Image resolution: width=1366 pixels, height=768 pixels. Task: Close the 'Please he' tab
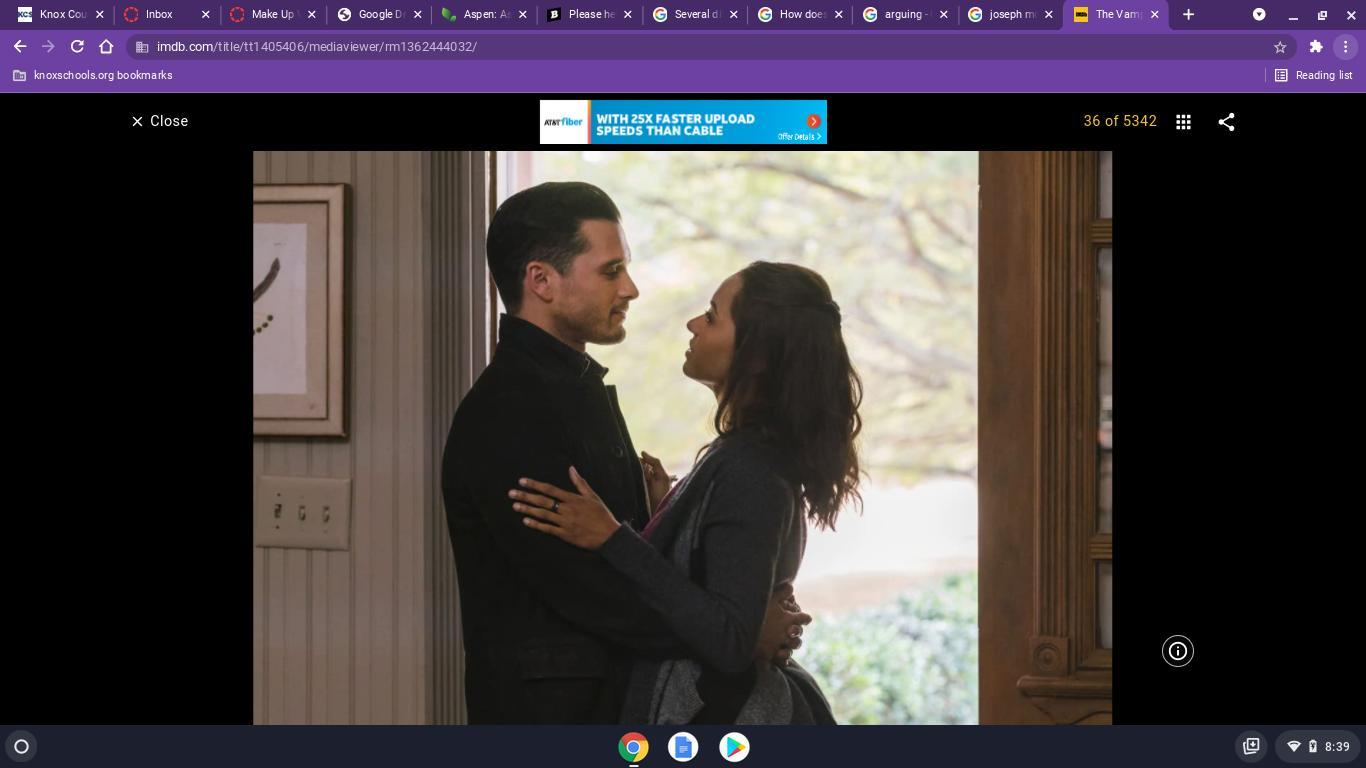[x=628, y=15]
